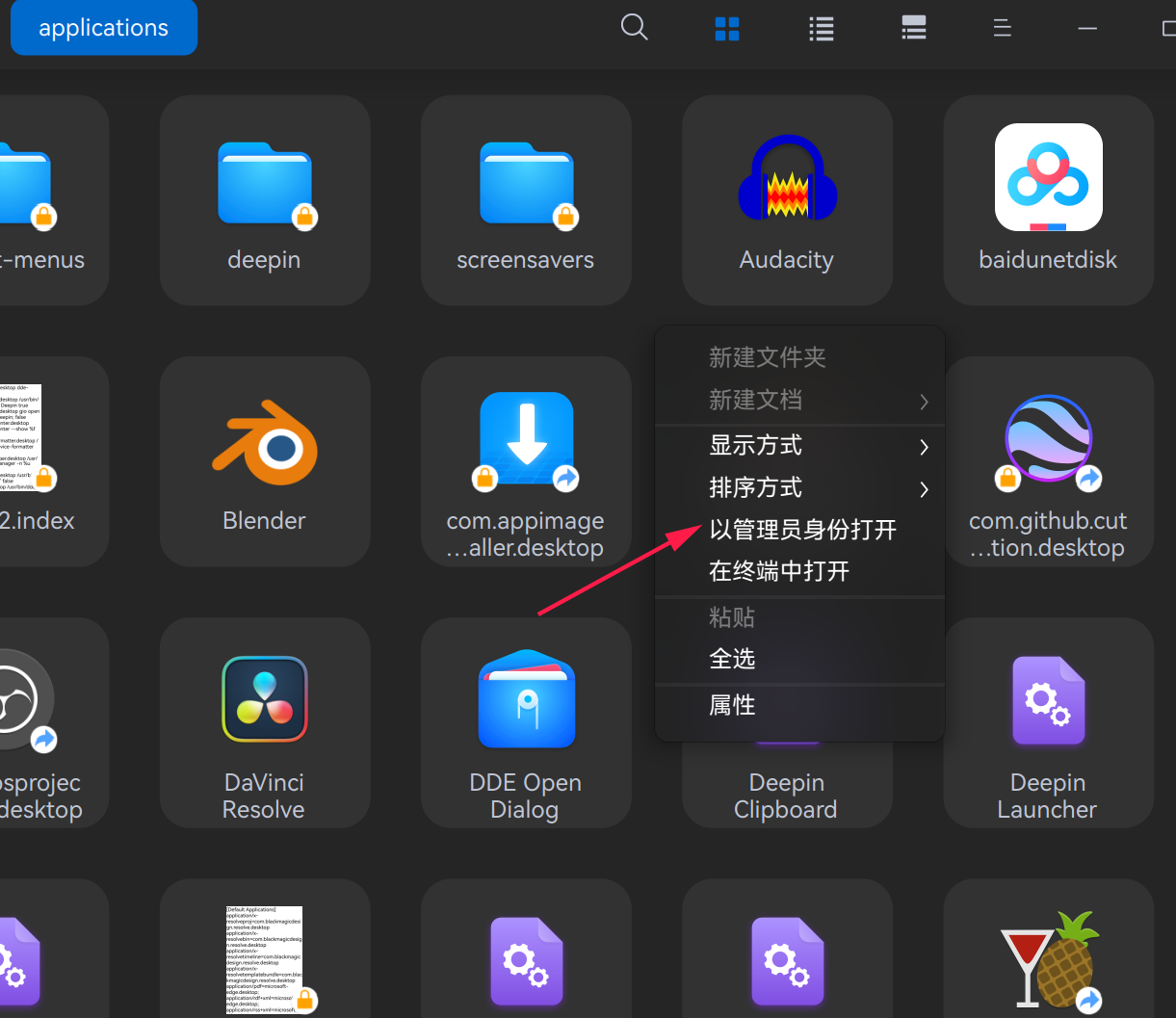This screenshot has height=1018, width=1176.
Task: Select the DDE Open Dialog icon
Action: 526,699
